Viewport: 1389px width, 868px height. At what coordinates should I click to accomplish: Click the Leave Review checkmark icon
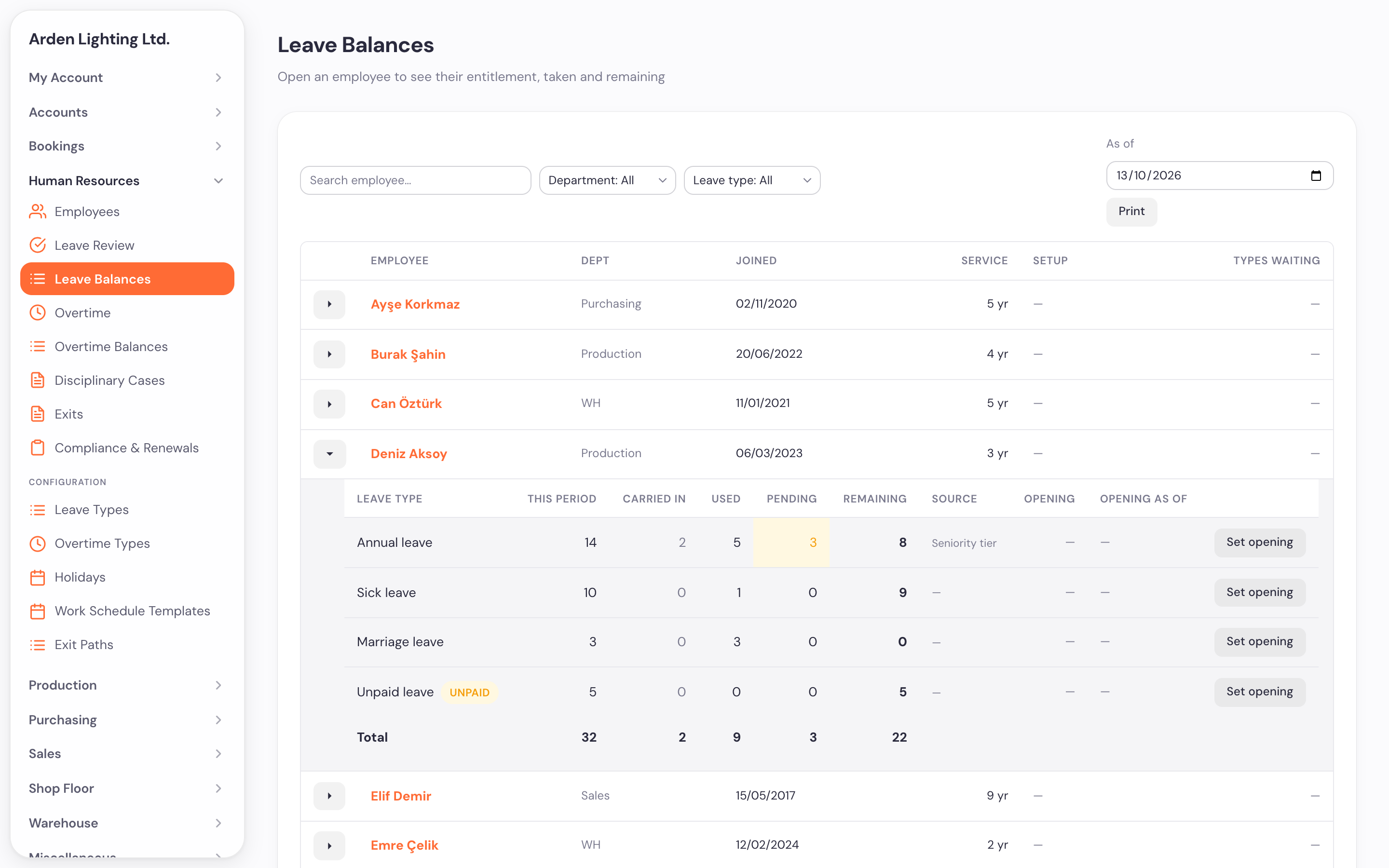pyautogui.click(x=37, y=245)
